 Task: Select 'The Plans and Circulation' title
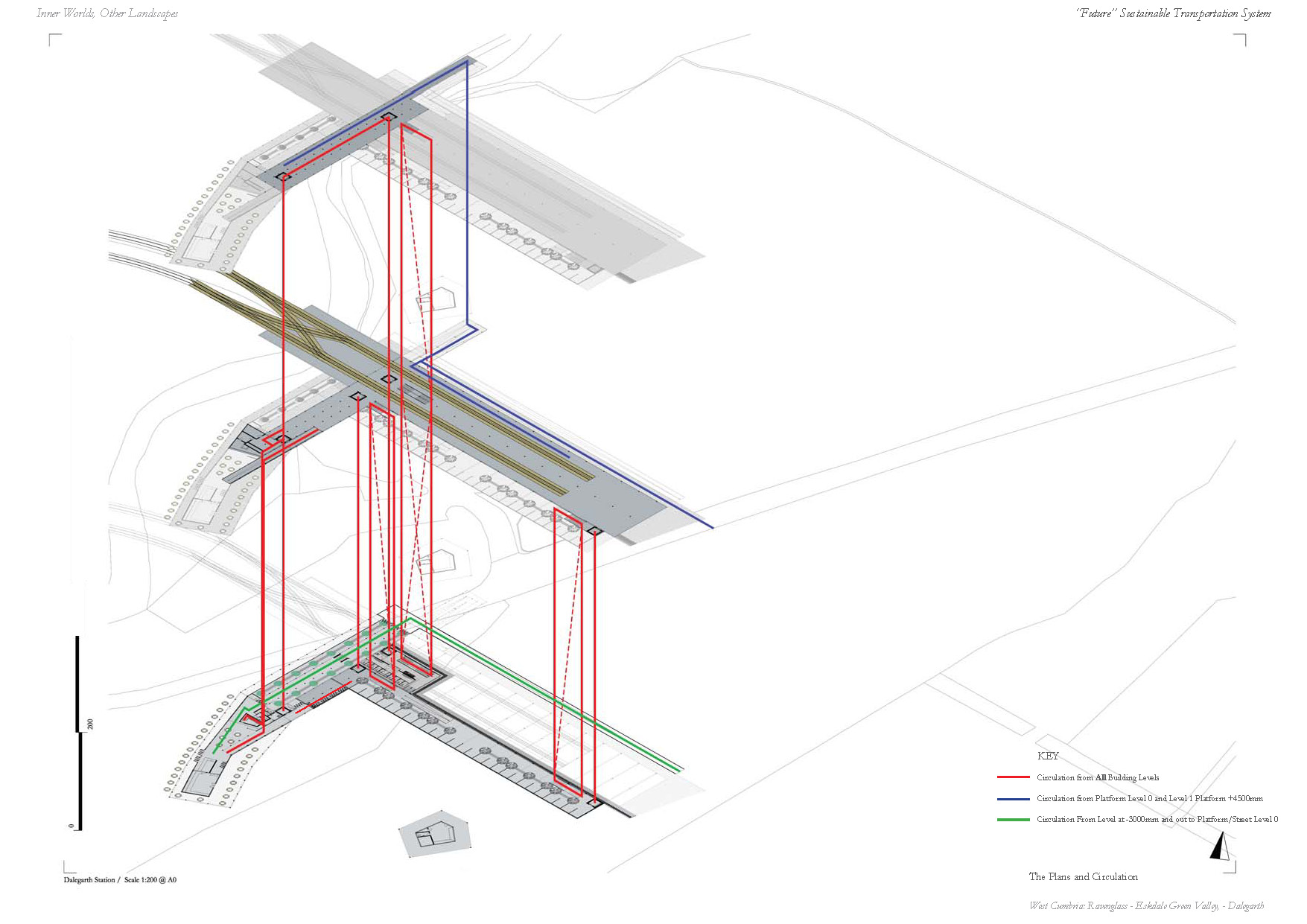pos(1083,877)
